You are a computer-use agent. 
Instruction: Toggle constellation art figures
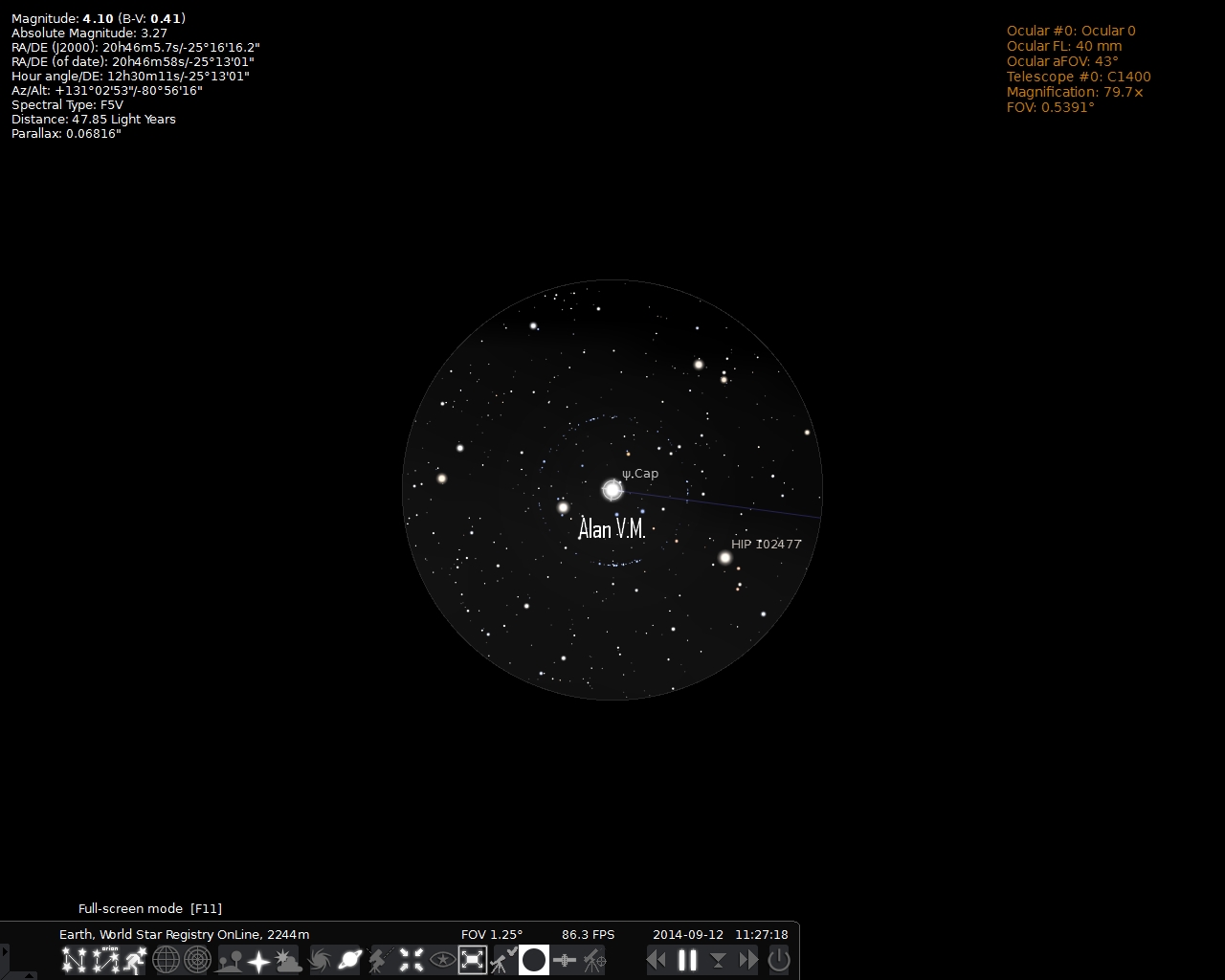pos(135,959)
